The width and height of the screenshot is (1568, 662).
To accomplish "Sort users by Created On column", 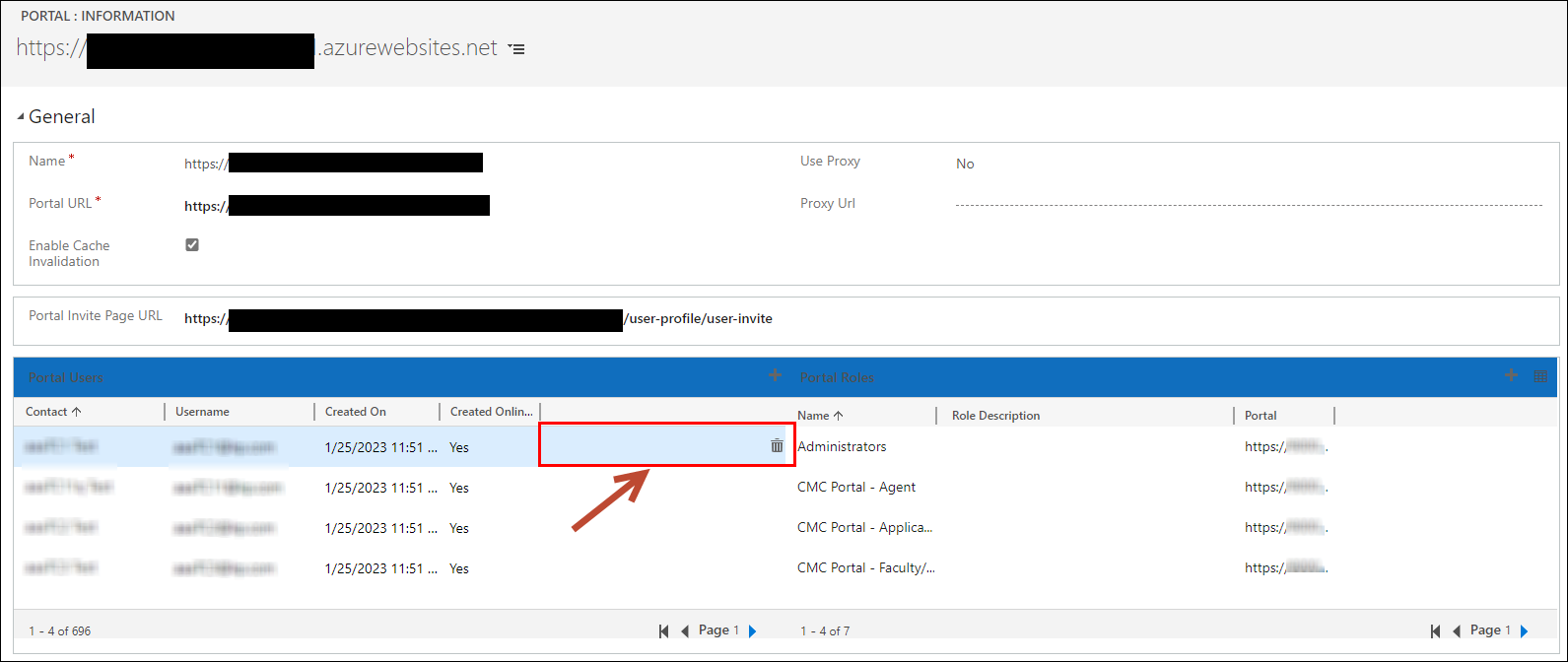I will coord(356,412).
